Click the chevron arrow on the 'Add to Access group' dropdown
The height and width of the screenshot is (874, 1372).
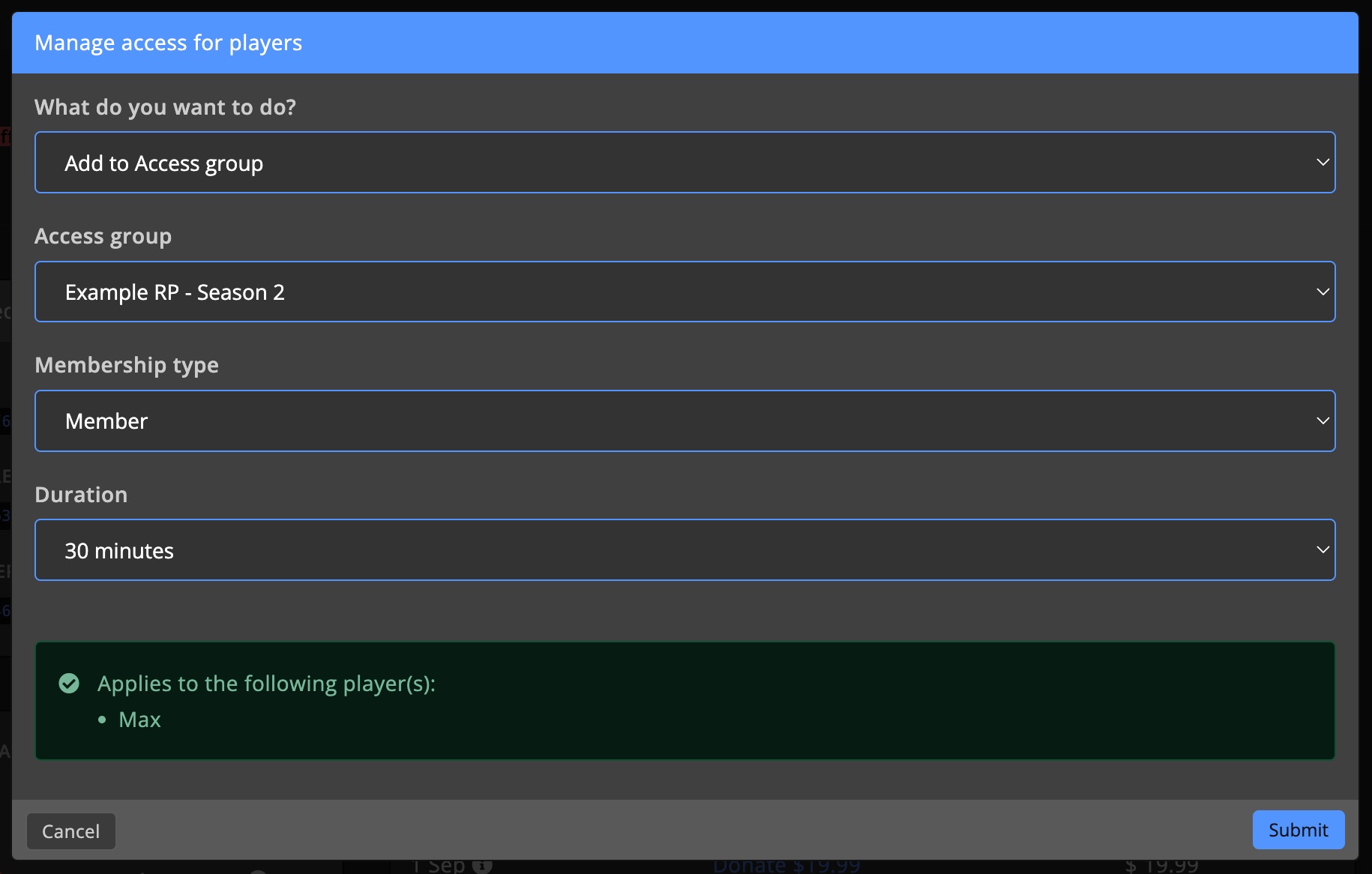pos(1323,163)
